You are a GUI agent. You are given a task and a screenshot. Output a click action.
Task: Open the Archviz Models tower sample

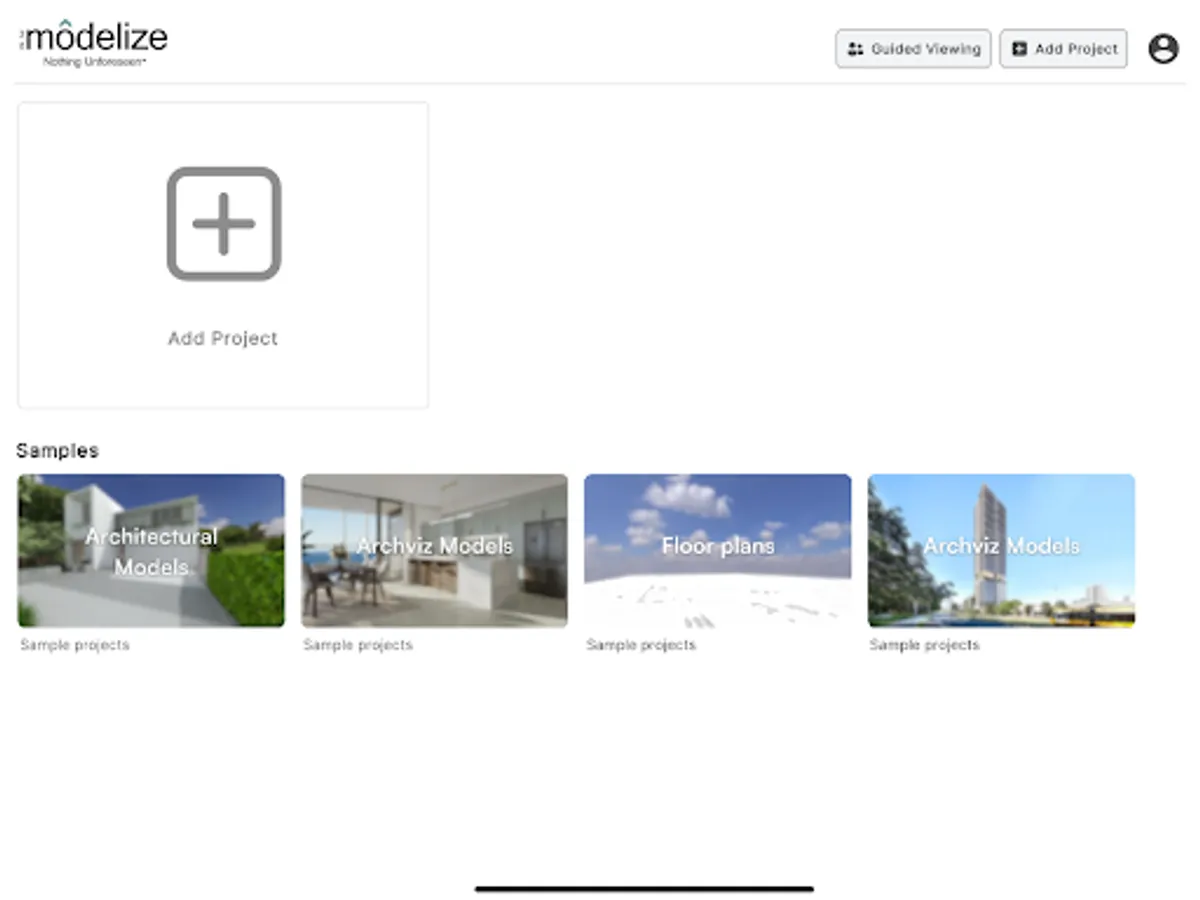tap(1000, 550)
